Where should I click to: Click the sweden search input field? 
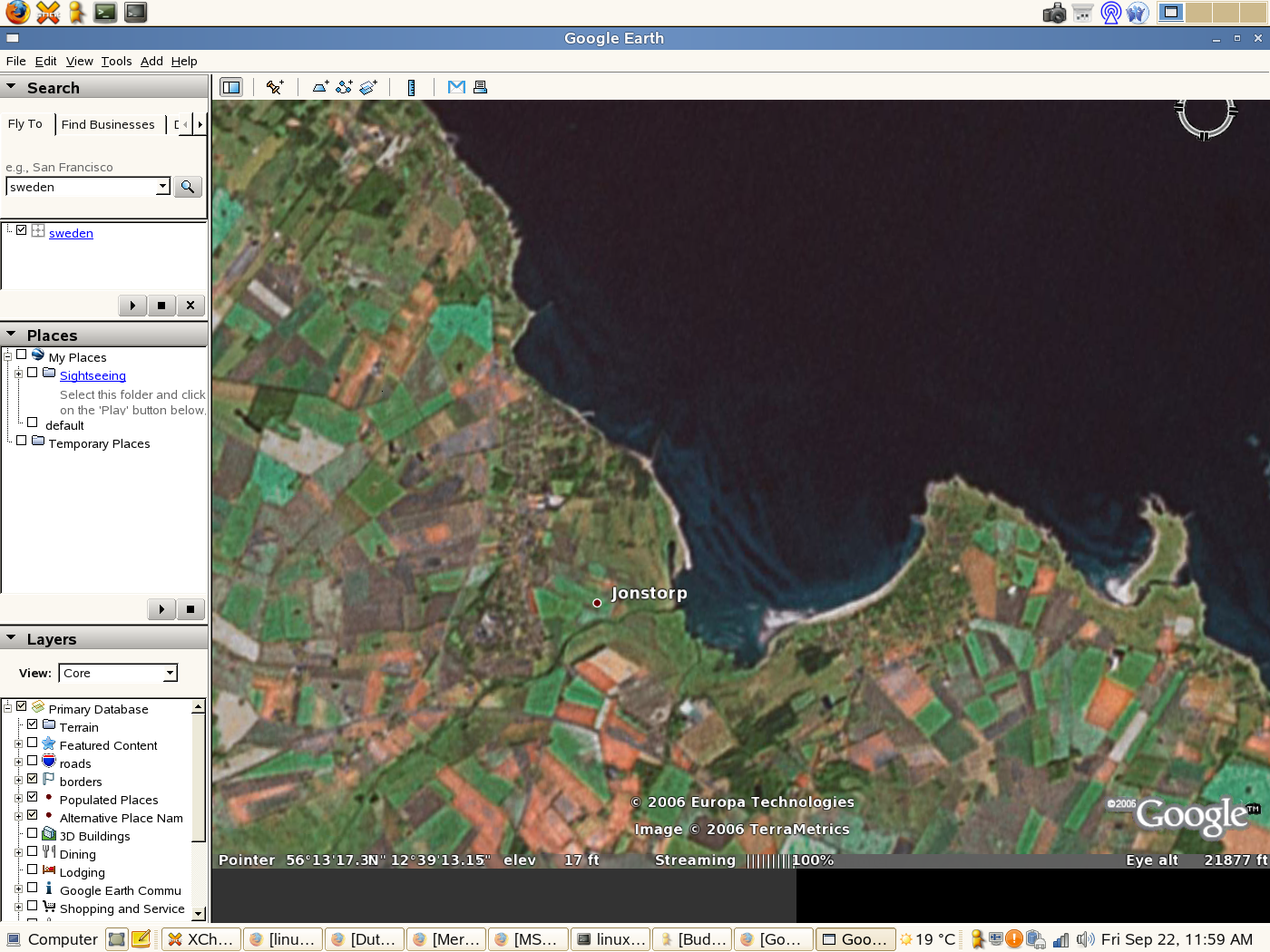pos(82,187)
